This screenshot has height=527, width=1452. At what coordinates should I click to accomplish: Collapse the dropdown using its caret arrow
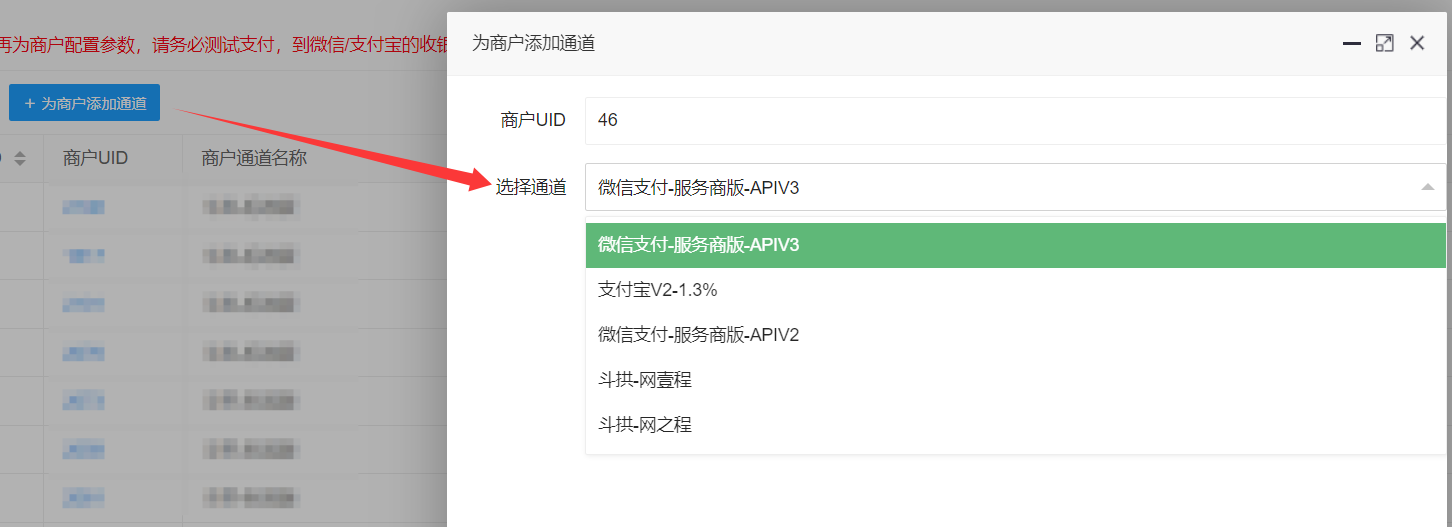(x=1428, y=187)
